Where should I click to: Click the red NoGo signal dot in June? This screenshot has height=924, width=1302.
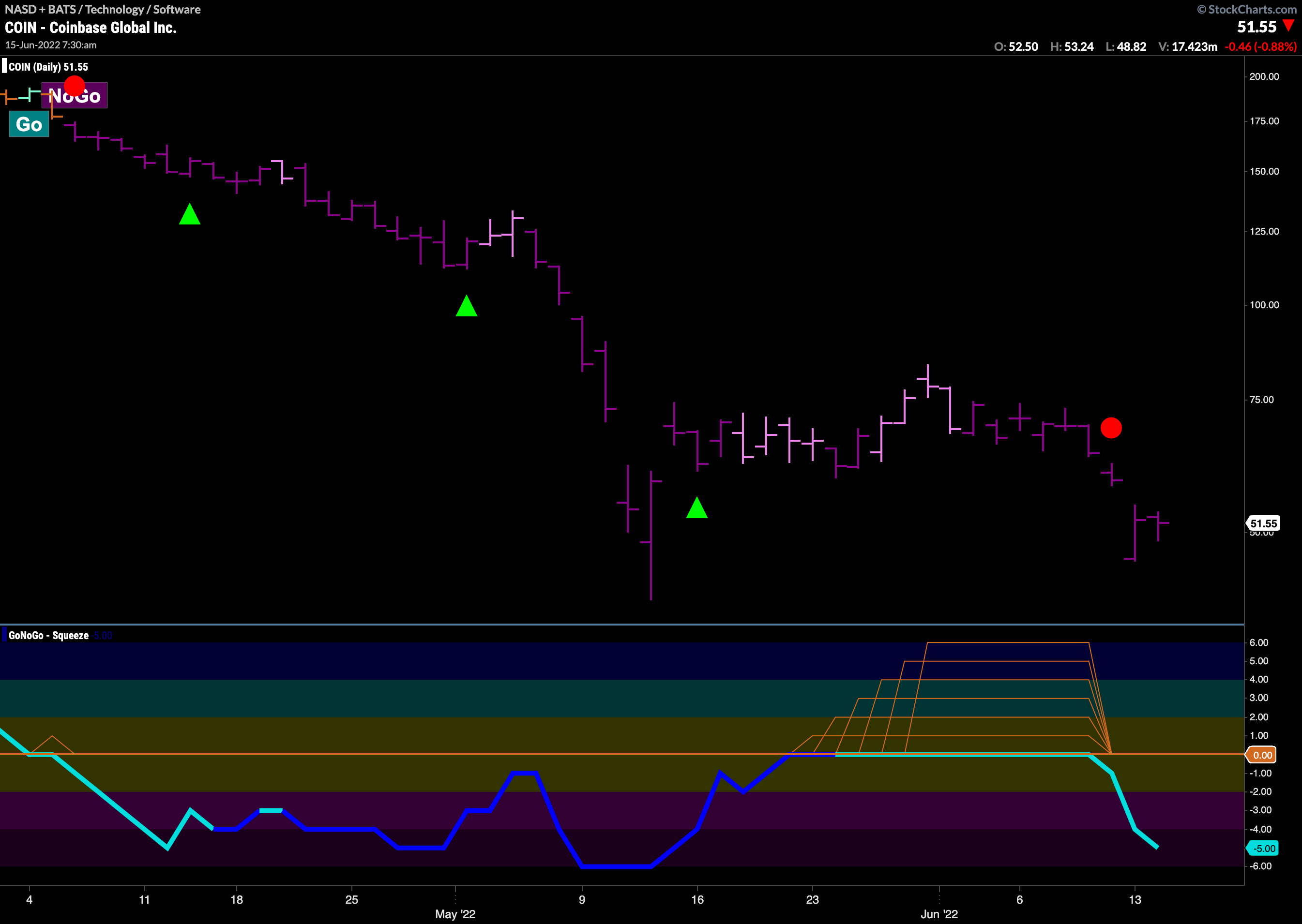(1111, 428)
